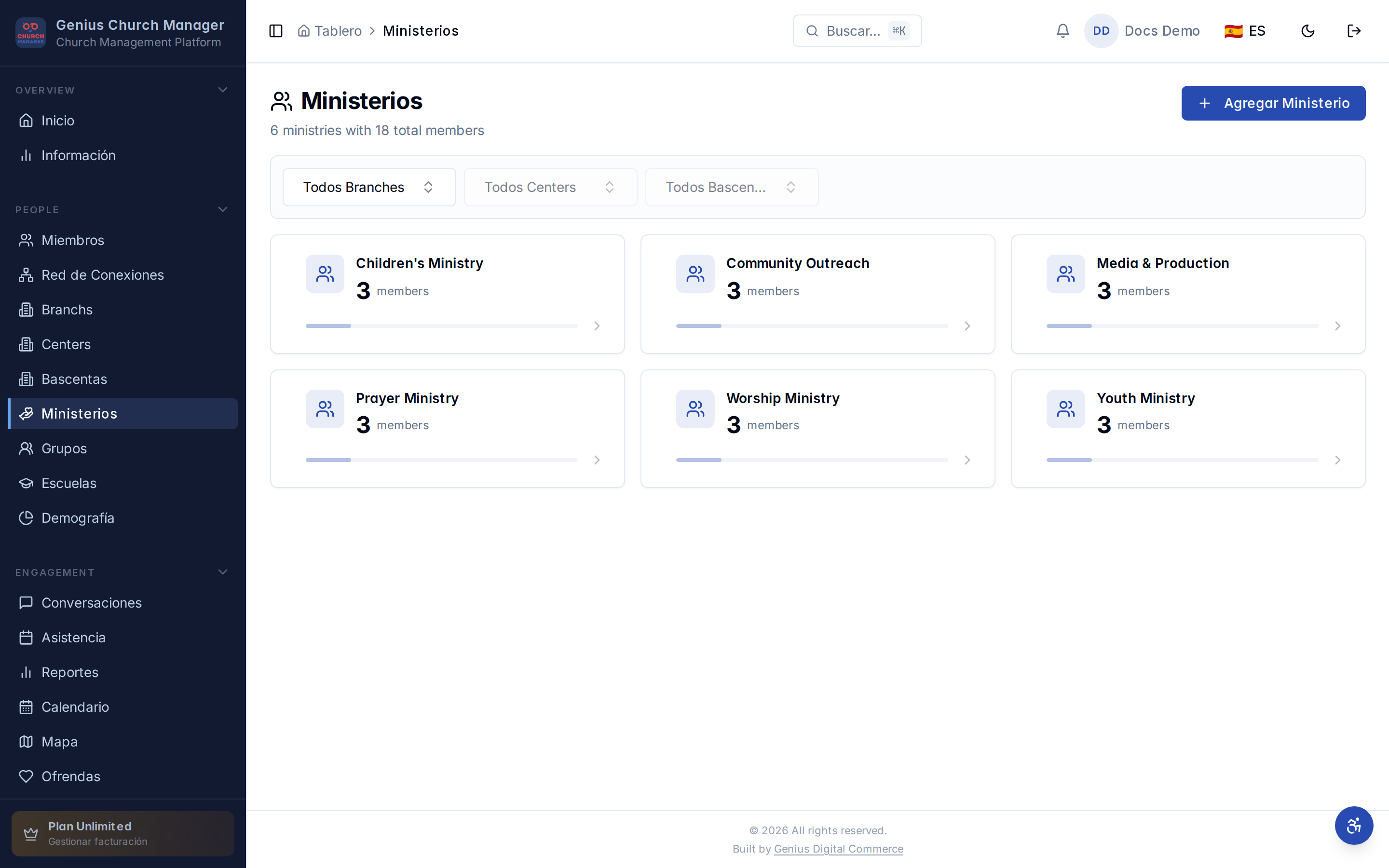
Task: Click Media & Production progress bar
Action: click(x=1182, y=326)
